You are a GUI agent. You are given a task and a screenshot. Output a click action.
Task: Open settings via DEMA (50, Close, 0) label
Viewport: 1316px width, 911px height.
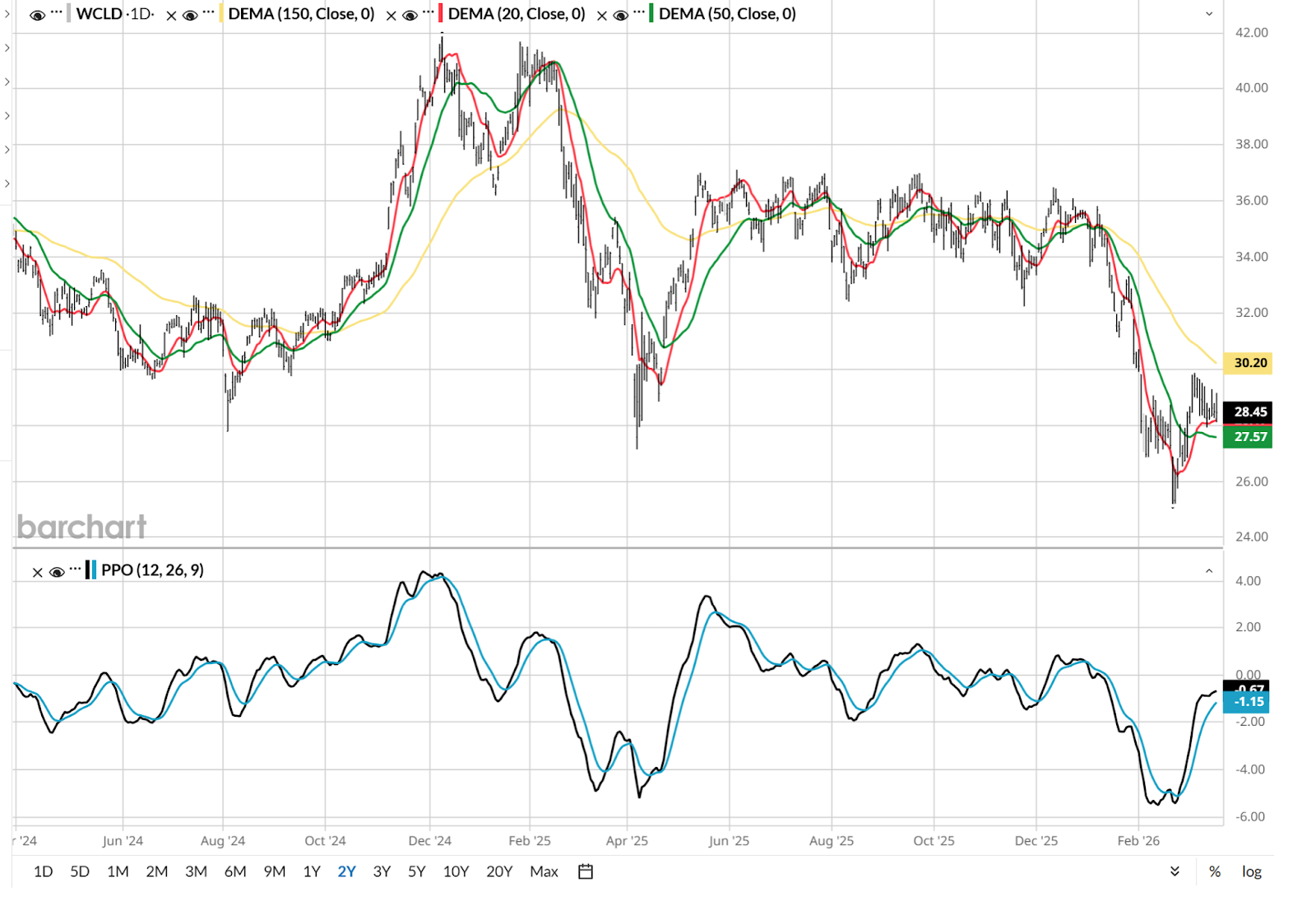point(727,14)
